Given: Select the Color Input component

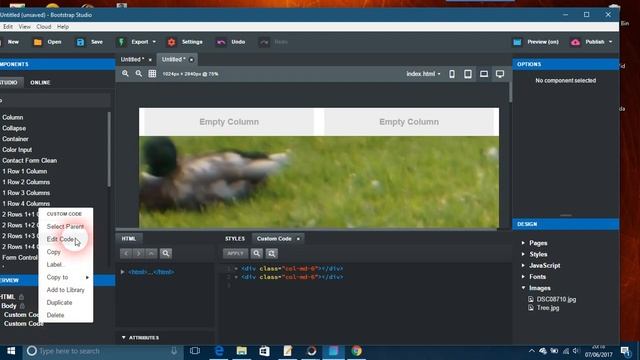Looking at the screenshot, I should tap(17, 150).
